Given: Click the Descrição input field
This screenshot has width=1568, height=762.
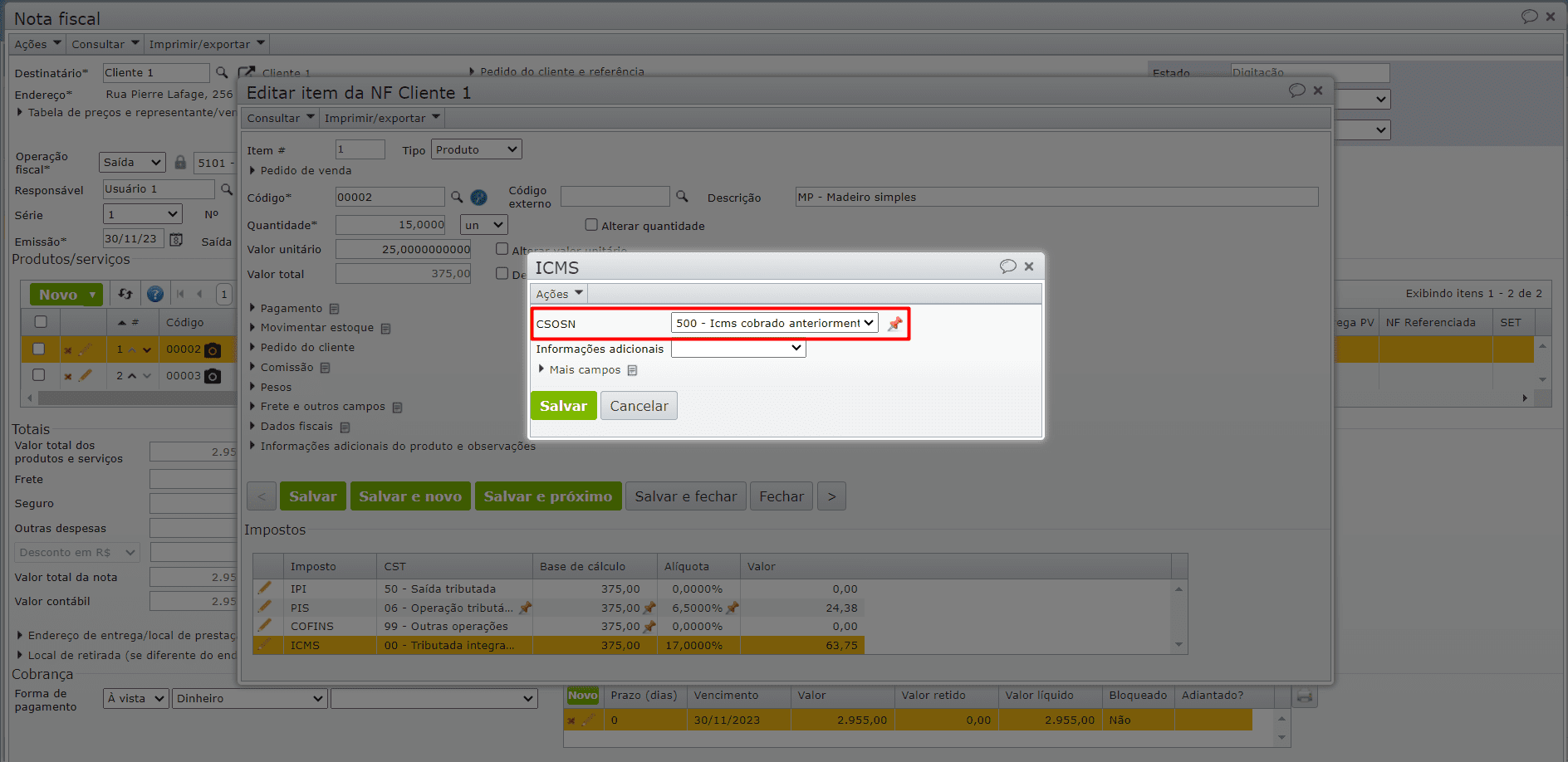Looking at the screenshot, I should pyautogui.click(x=1056, y=197).
